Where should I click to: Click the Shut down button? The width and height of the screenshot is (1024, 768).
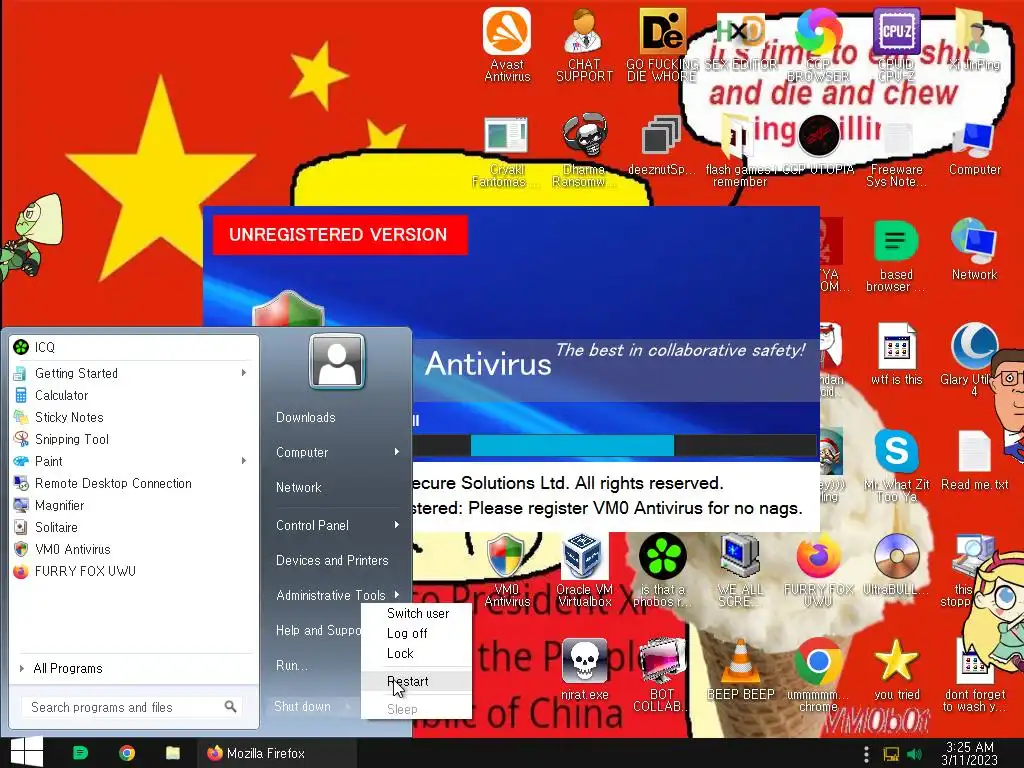pos(302,707)
